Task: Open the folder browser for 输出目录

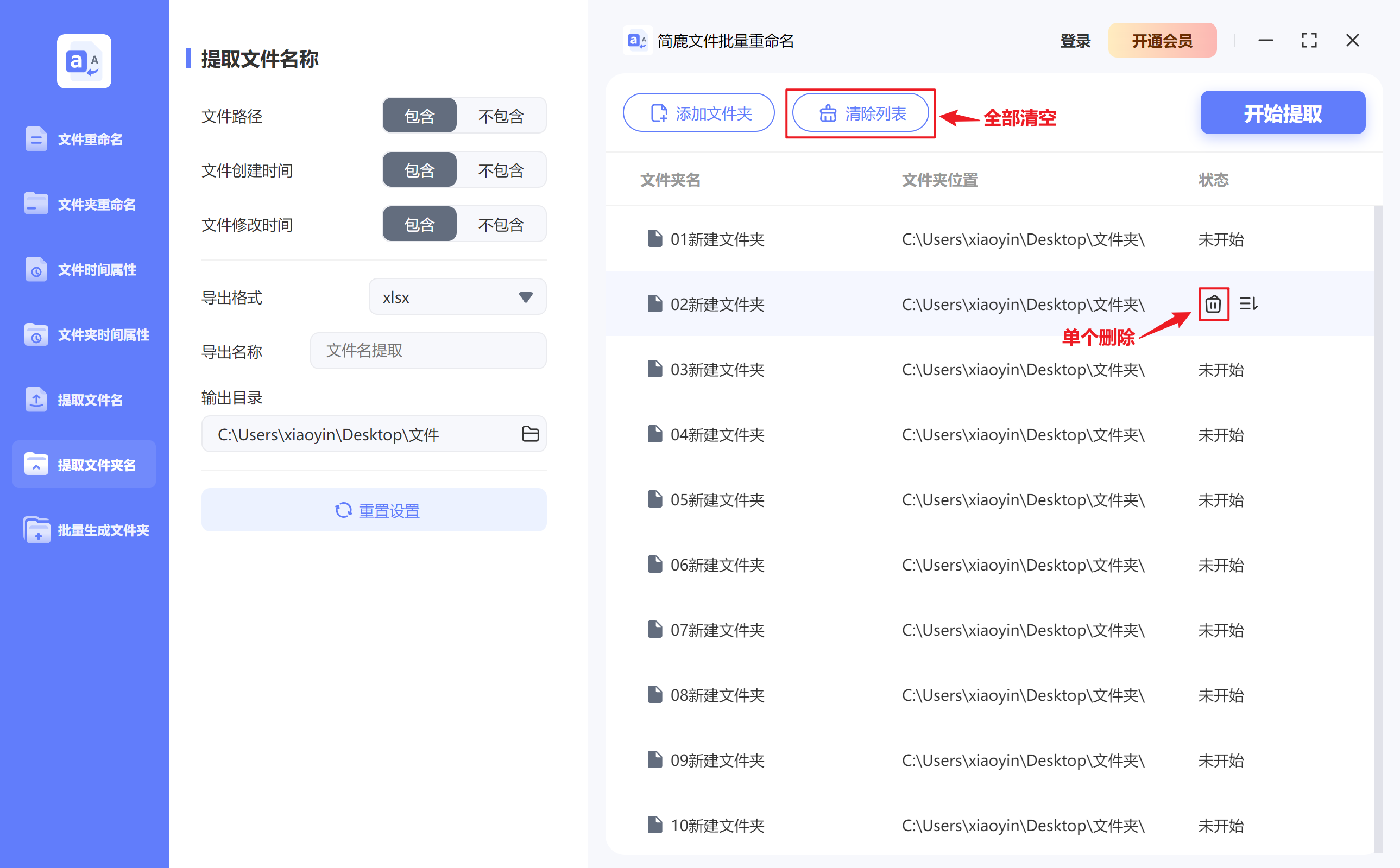Action: coord(530,434)
